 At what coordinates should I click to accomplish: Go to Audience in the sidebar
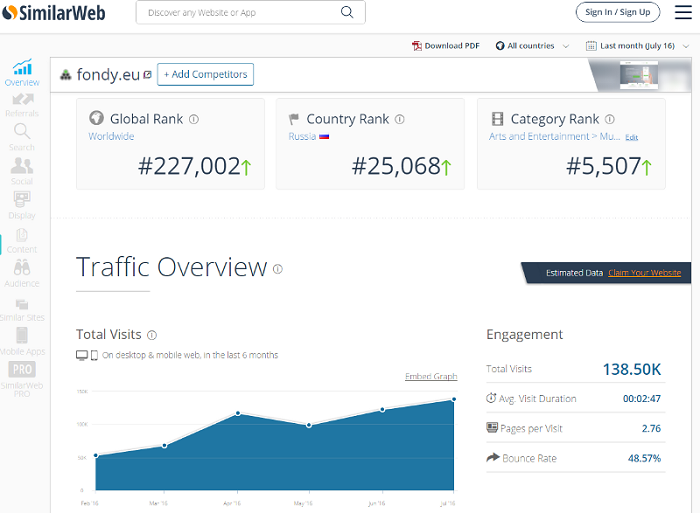(x=22, y=274)
